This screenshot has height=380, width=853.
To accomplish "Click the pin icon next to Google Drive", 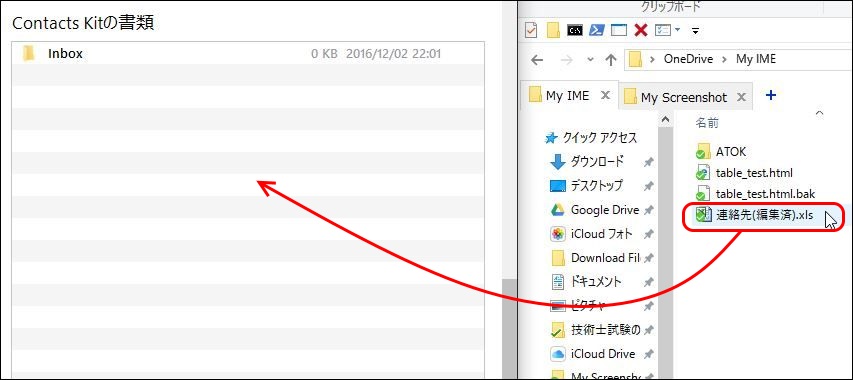I will tap(648, 210).
